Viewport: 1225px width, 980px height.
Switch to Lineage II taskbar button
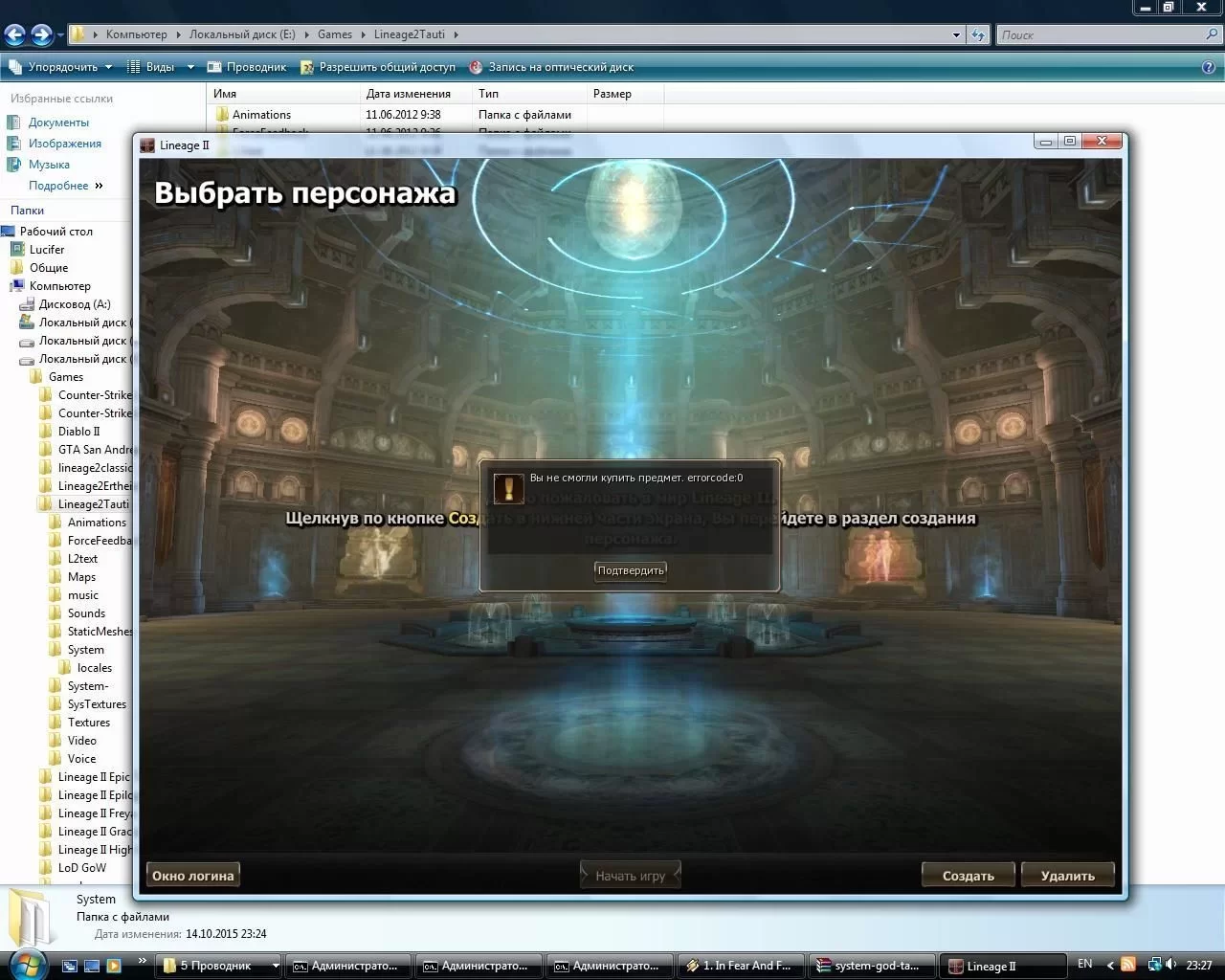pos(1003,966)
